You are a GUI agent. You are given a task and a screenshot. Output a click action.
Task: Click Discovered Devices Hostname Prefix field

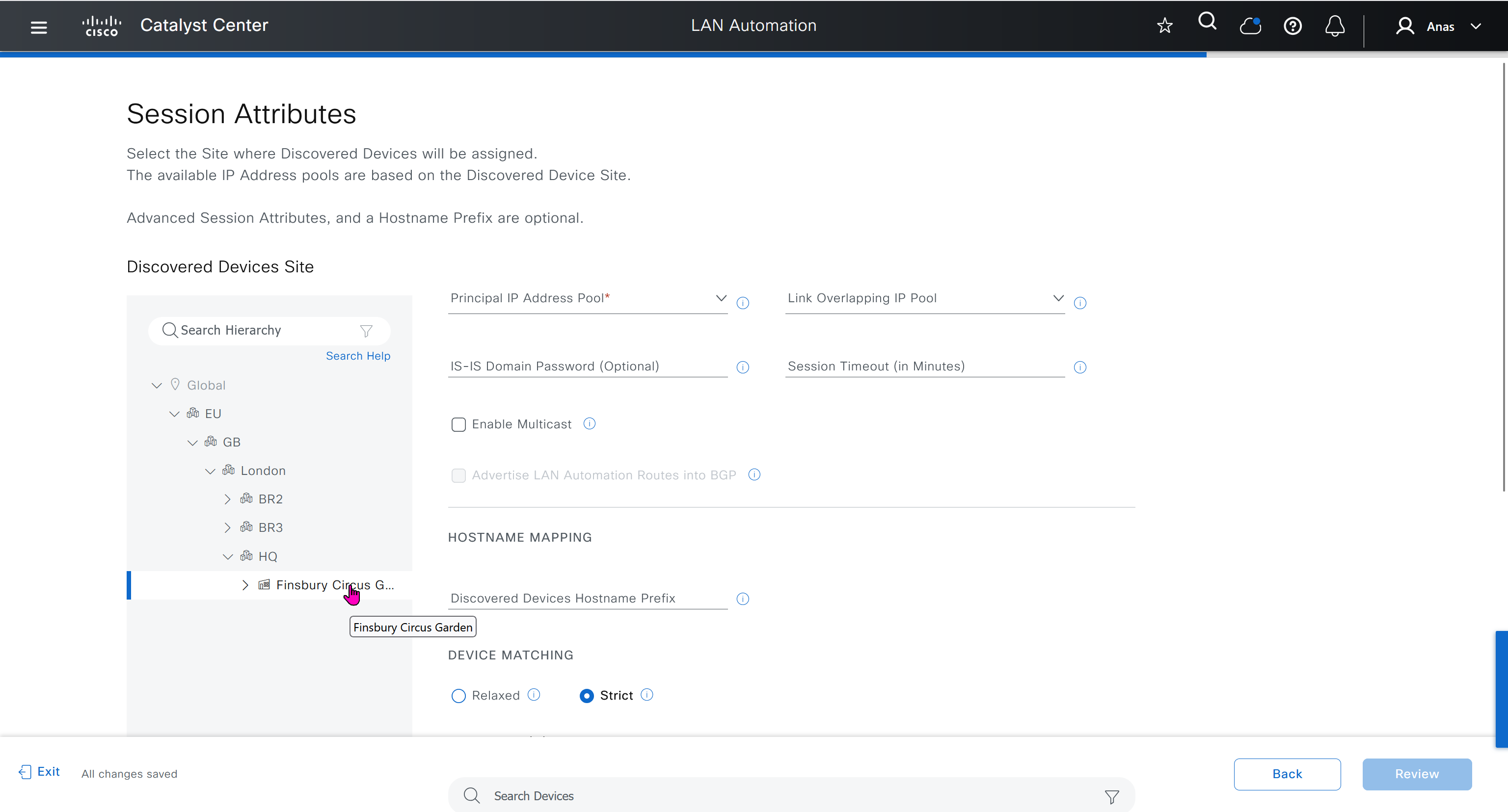tap(588, 598)
